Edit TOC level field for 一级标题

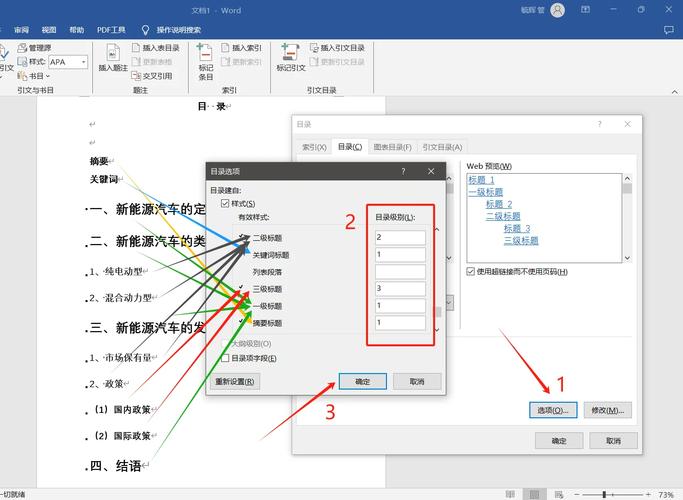(400, 305)
